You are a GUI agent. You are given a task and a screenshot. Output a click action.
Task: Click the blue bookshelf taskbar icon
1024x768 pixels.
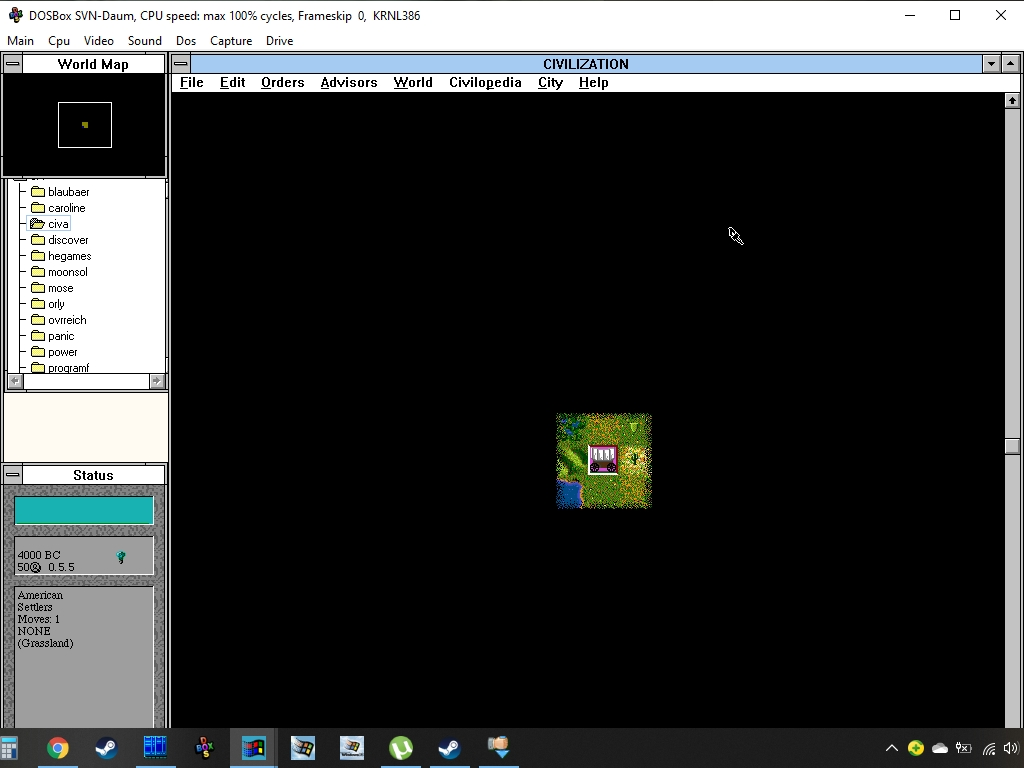coord(155,748)
